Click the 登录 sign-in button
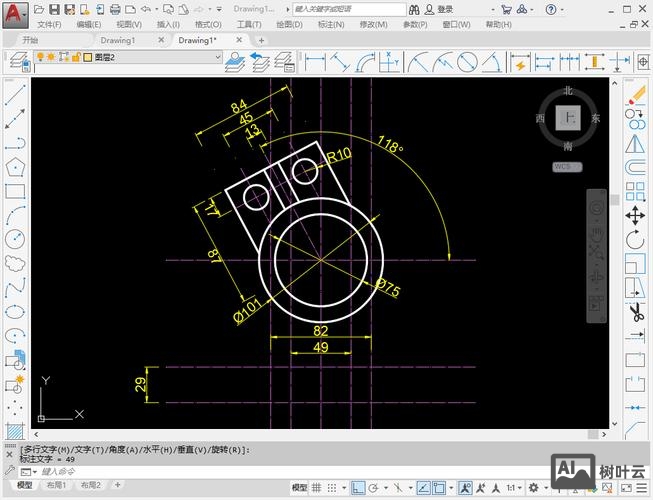653x500 pixels. (x=445, y=9)
